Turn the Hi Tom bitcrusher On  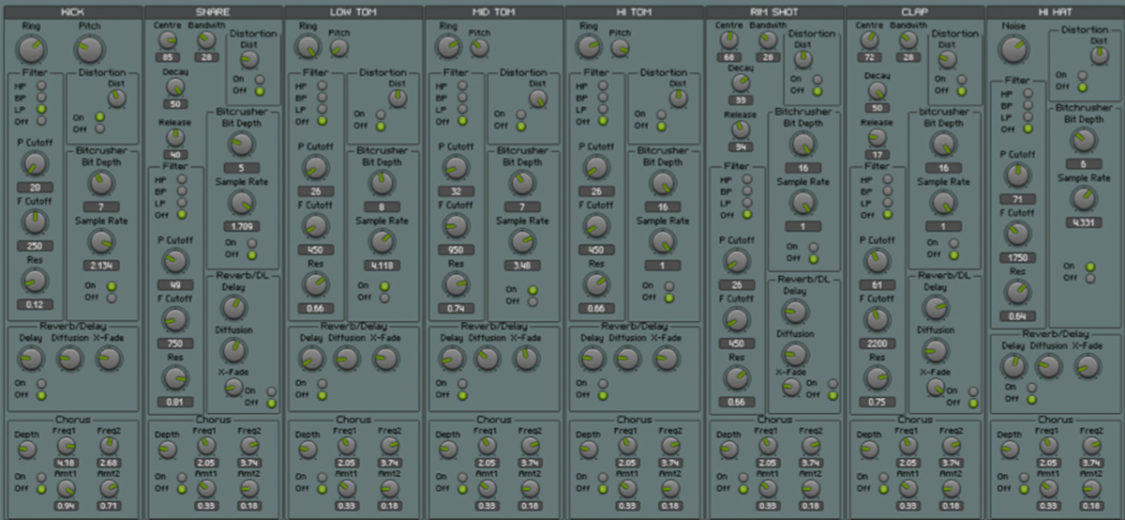[x=669, y=285]
